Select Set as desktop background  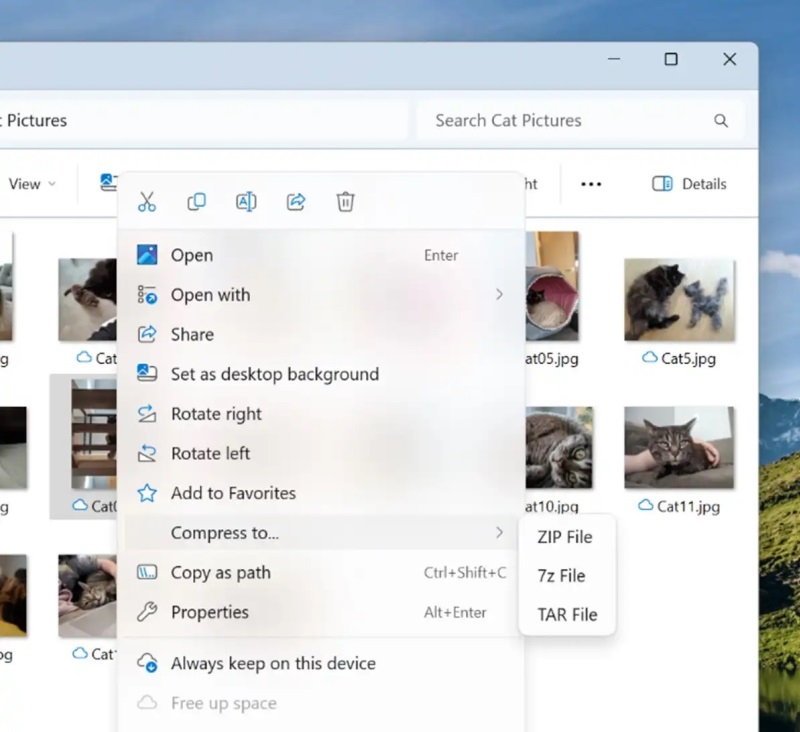coord(274,374)
